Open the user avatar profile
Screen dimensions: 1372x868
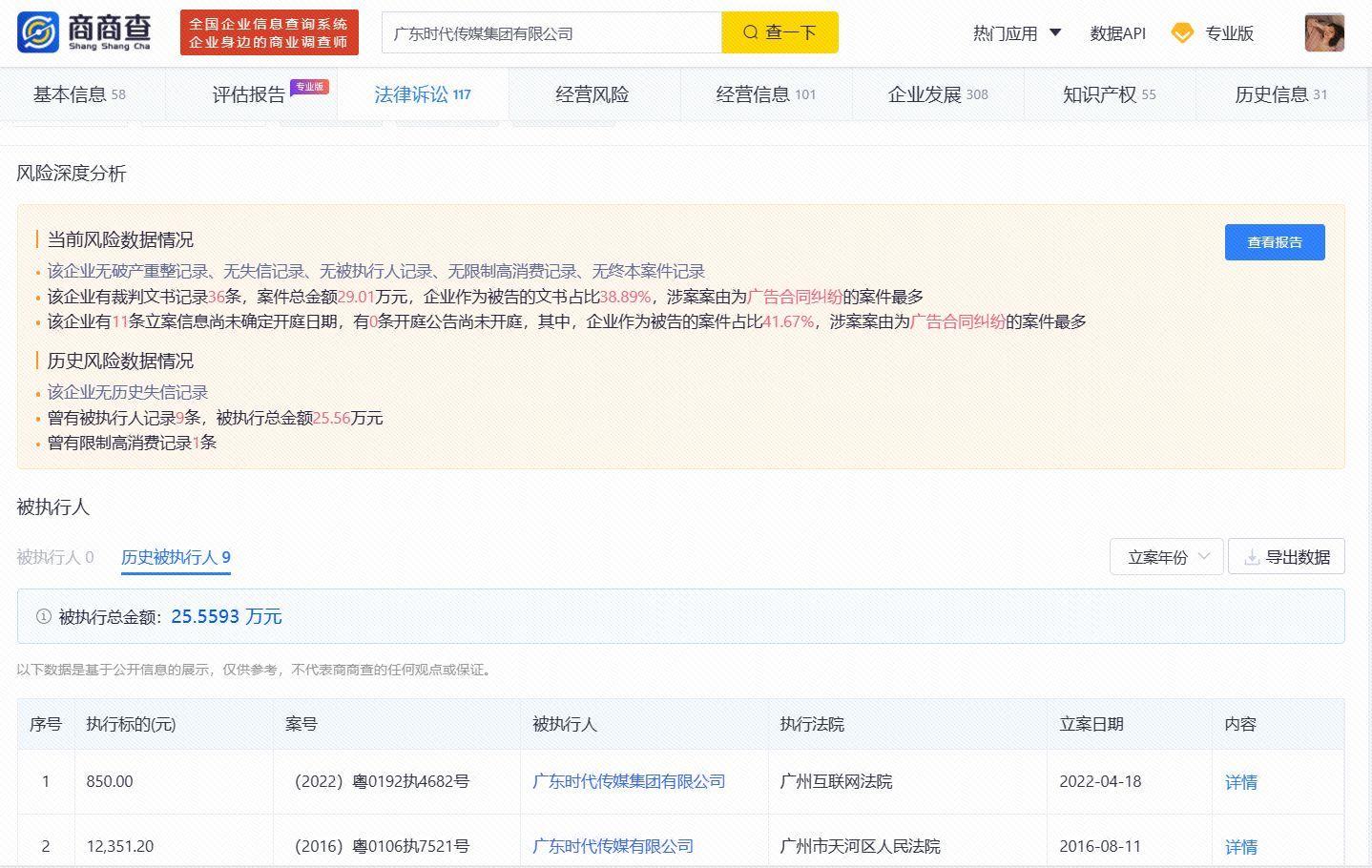click(x=1324, y=32)
